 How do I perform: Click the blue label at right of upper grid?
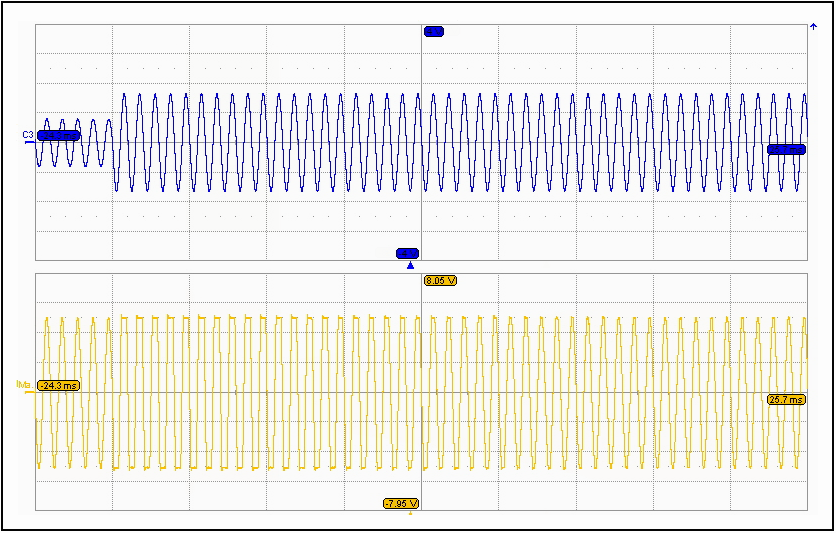click(x=786, y=149)
